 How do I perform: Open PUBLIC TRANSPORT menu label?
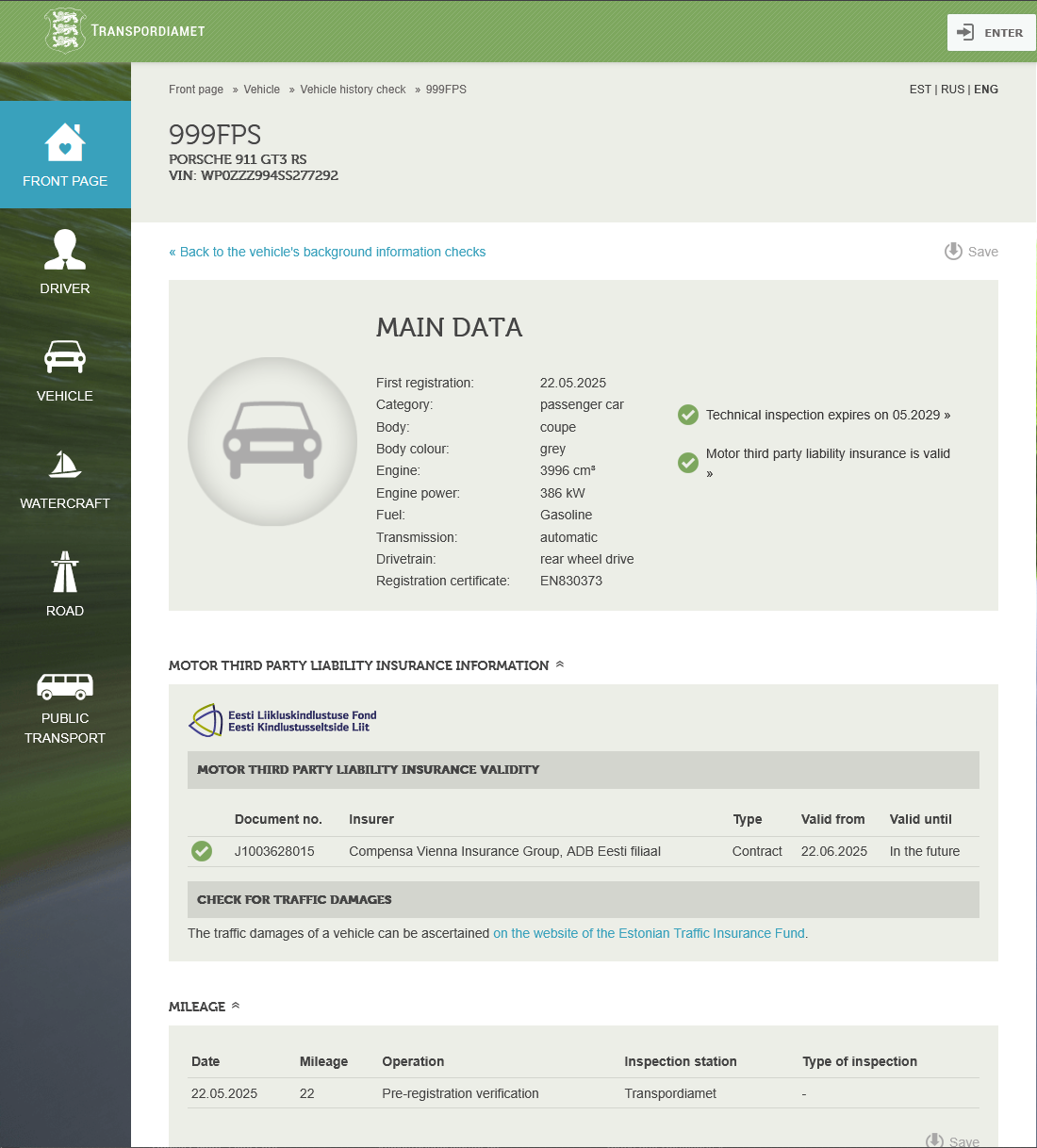[65, 728]
